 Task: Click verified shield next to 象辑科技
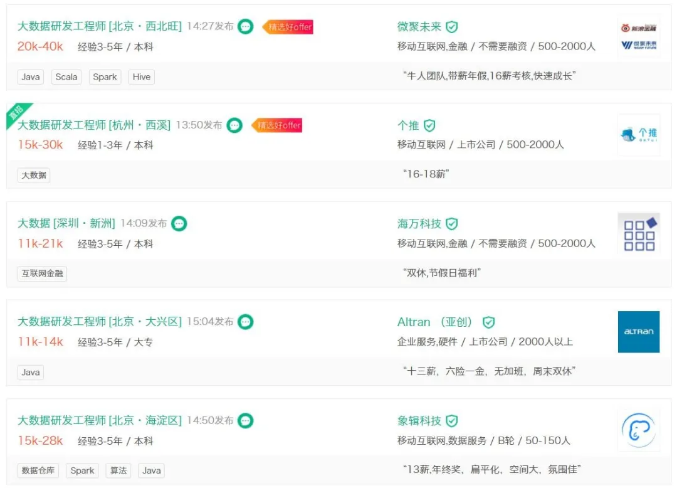pos(452,421)
